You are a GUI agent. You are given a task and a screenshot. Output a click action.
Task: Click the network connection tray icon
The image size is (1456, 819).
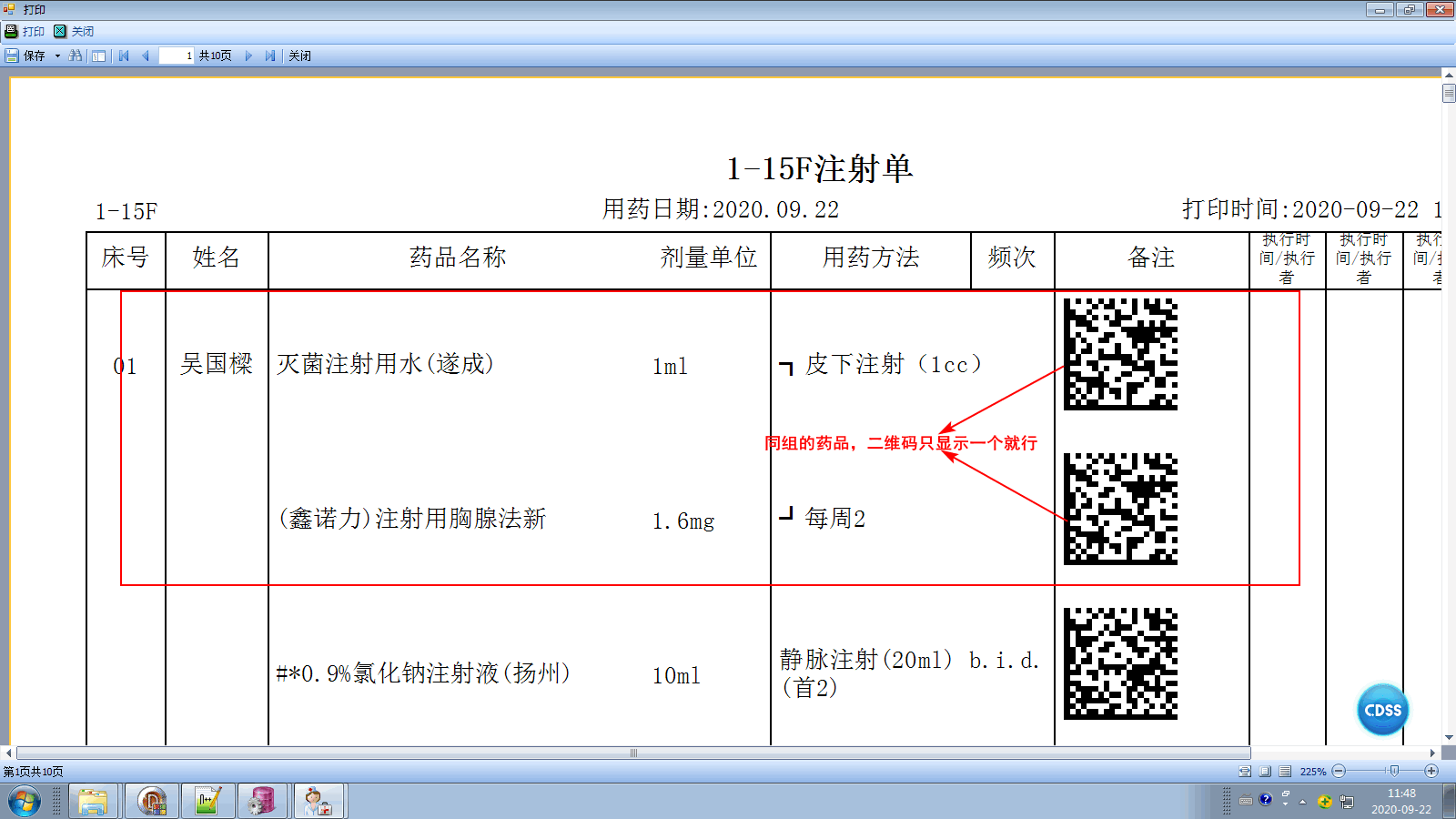(1347, 802)
